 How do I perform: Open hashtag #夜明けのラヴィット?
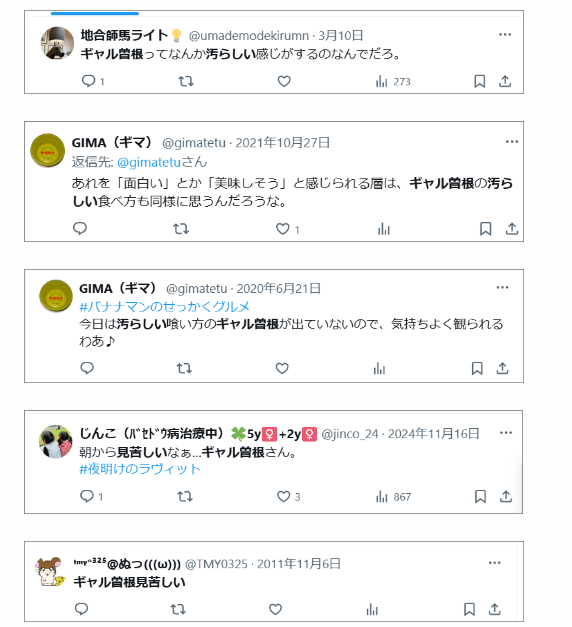pyautogui.click(x=140, y=469)
